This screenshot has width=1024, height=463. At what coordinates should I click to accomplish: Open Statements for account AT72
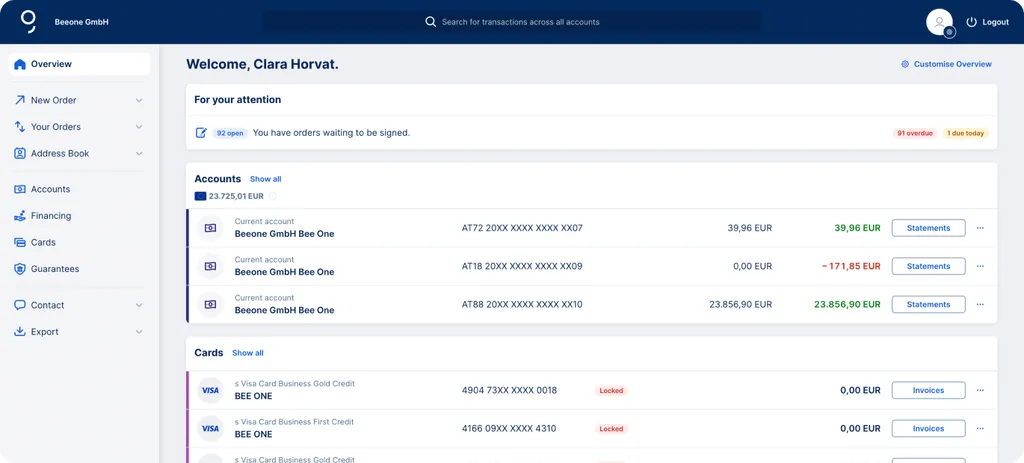point(929,228)
